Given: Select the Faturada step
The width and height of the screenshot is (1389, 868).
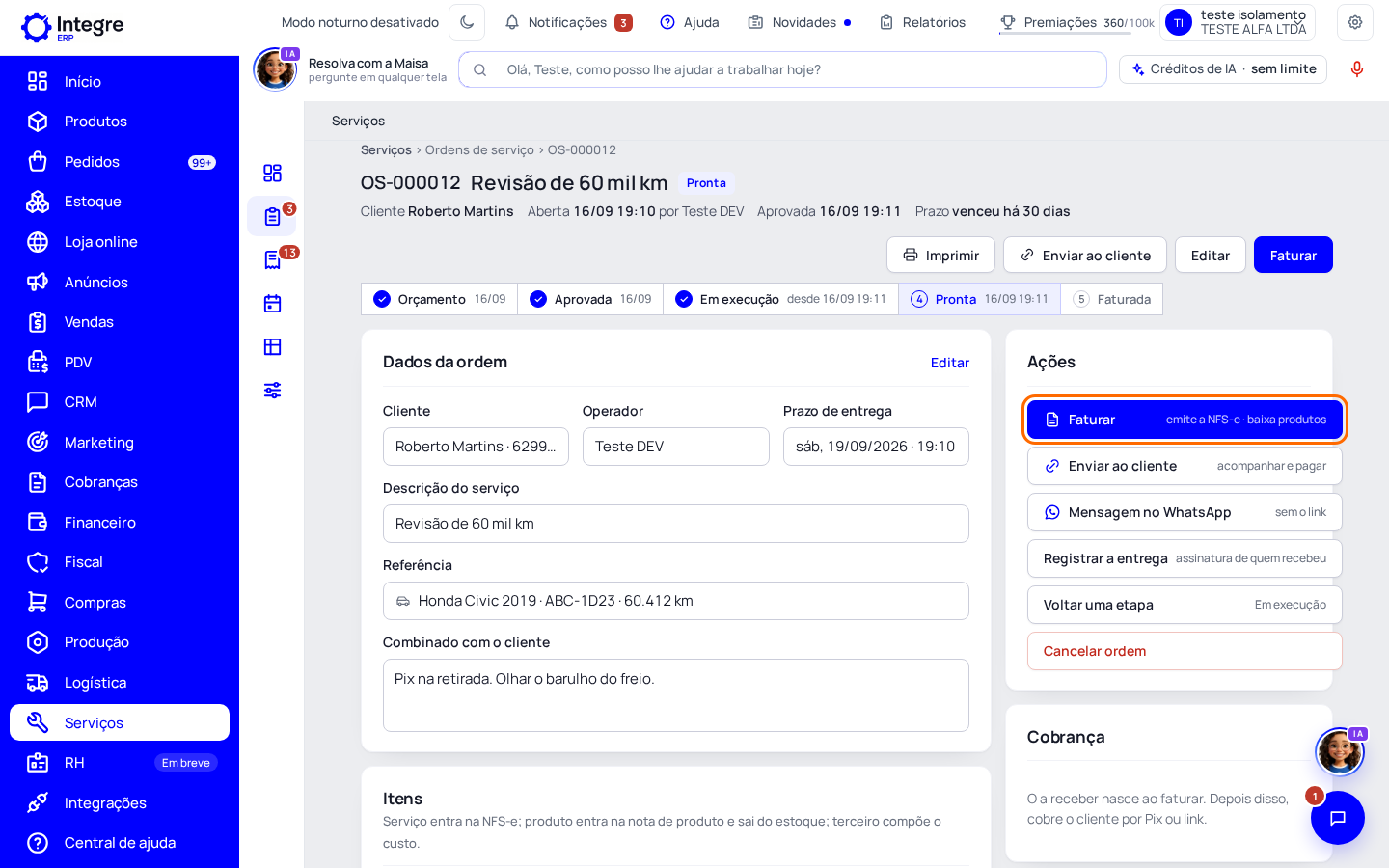Looking at the screenshot, I should pyautogui.click(x=1111, y=299).
